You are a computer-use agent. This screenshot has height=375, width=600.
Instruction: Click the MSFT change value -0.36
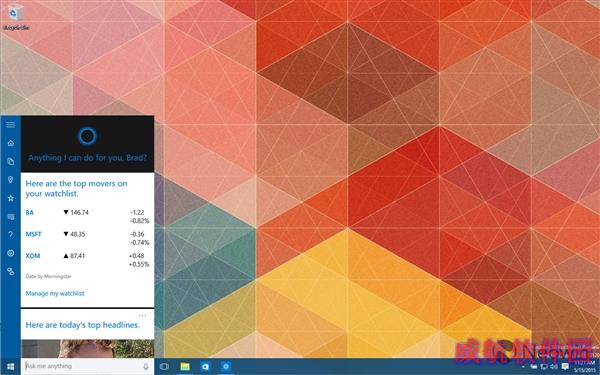[x=137, y=234]
